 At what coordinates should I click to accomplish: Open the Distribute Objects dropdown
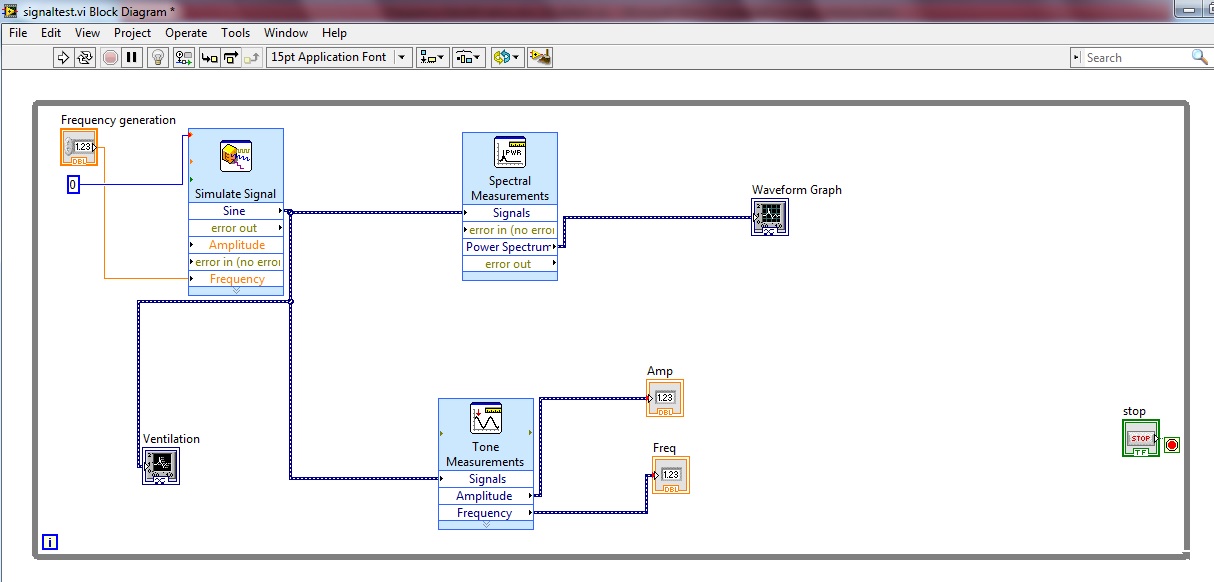pyautogui.click(x=467, y=57)
